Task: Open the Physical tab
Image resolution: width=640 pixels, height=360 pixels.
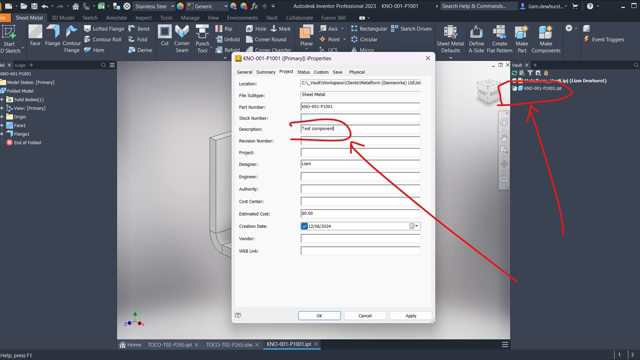Action: click(x=357, y=72)
